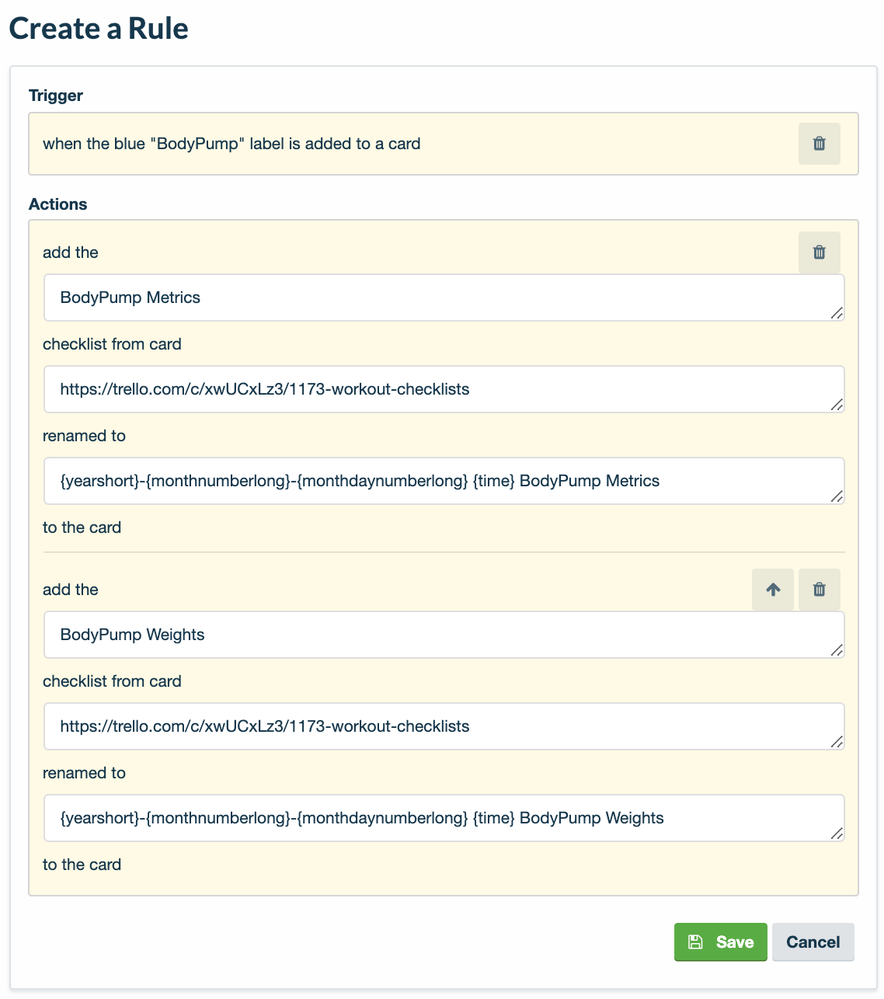884x999 pixels.
Task: Click the Create a Rule heading
Action: pyautogui.click(x=98, y=28)
